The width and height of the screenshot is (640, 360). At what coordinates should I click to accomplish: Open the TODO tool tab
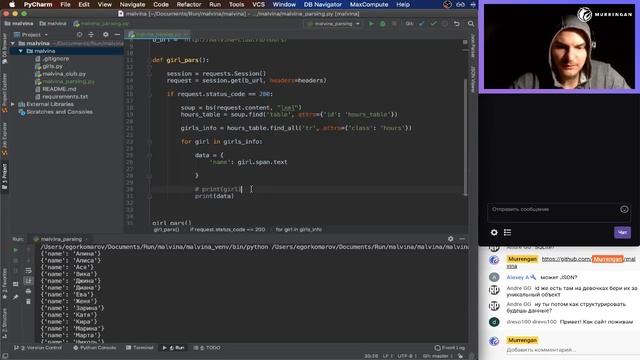pos(207,348)
